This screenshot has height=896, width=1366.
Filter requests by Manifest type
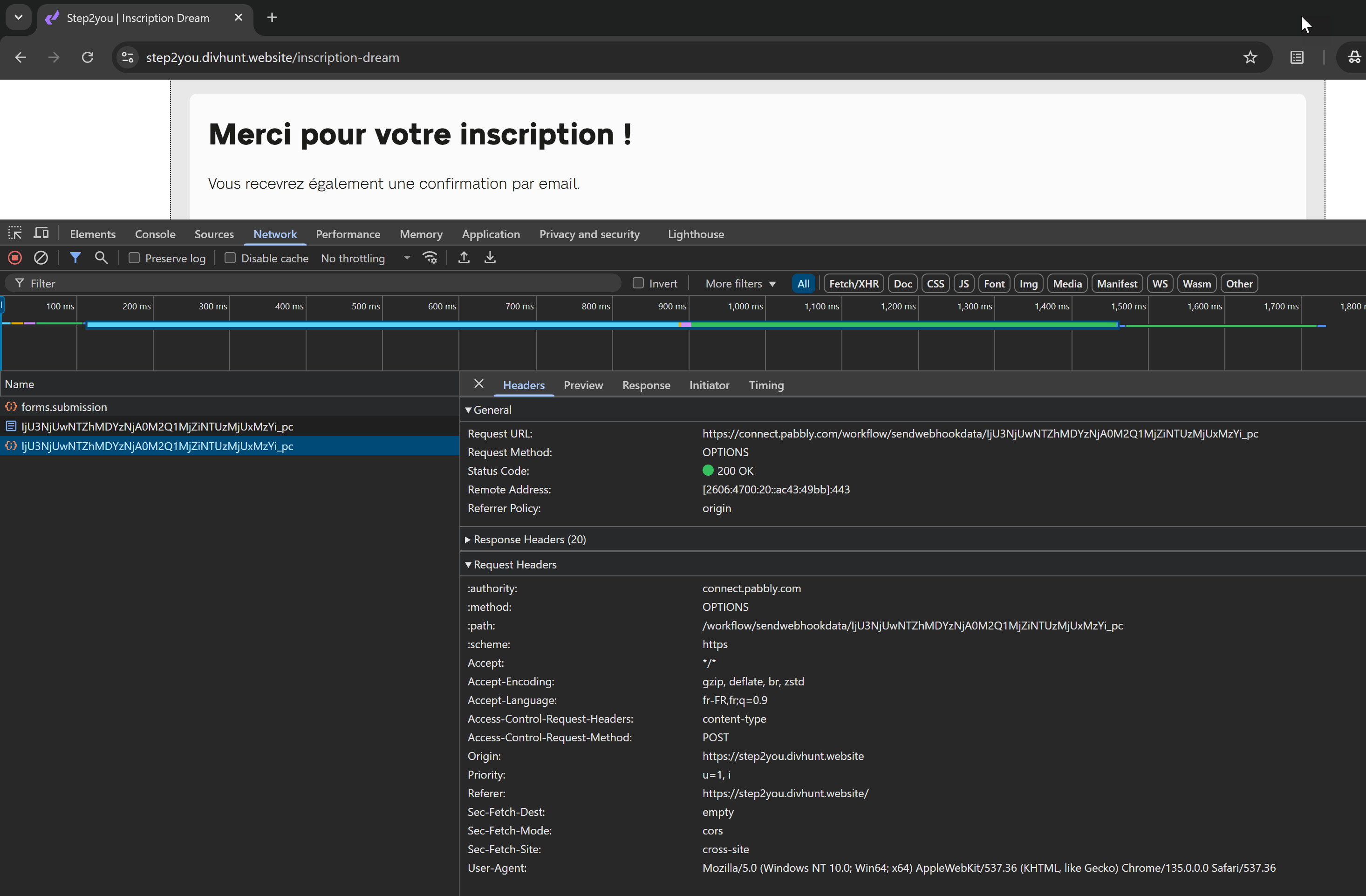pos(1117,284)
